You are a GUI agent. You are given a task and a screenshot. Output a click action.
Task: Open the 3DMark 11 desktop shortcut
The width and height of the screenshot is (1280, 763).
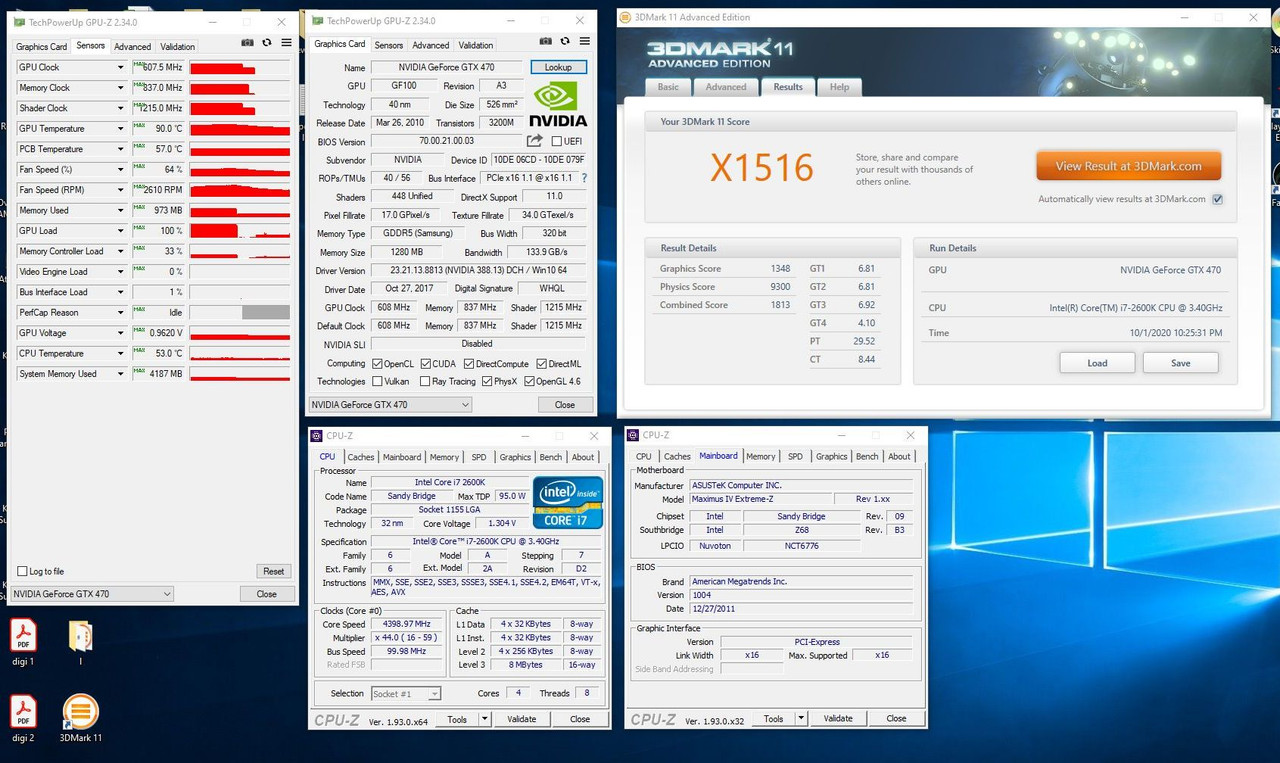[x=80, y=712]
